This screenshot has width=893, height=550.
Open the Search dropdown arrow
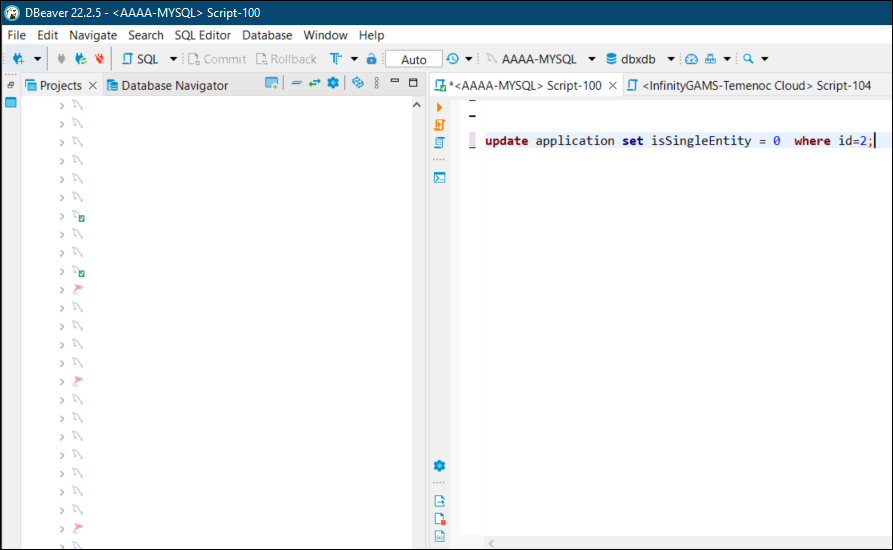click(x=765, y=59)
